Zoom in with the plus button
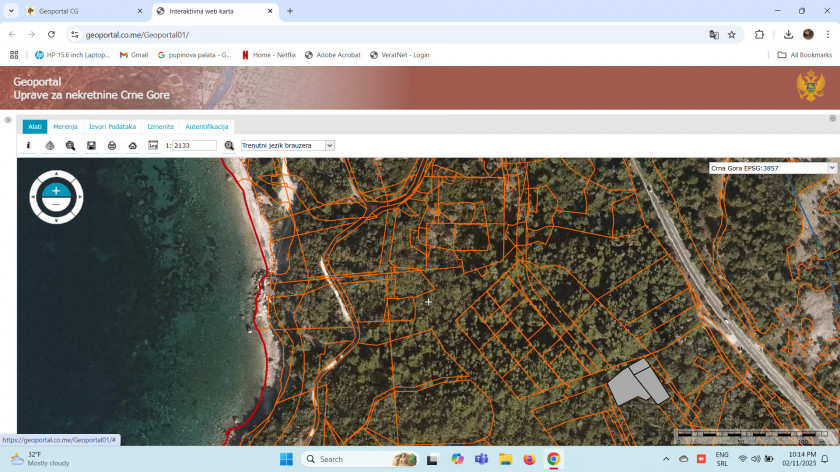 [56, 190]
